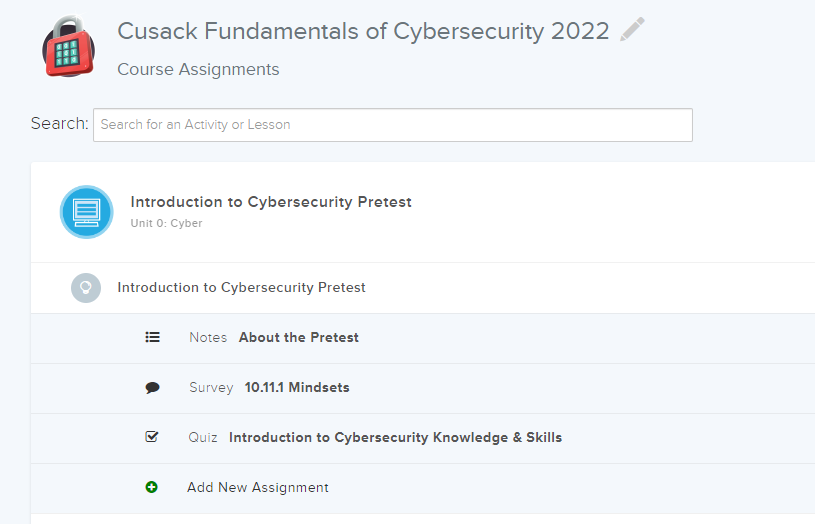Open the About the Pretest notes
The height and width of the screenshot is (524, 815).
pos(298,338)
